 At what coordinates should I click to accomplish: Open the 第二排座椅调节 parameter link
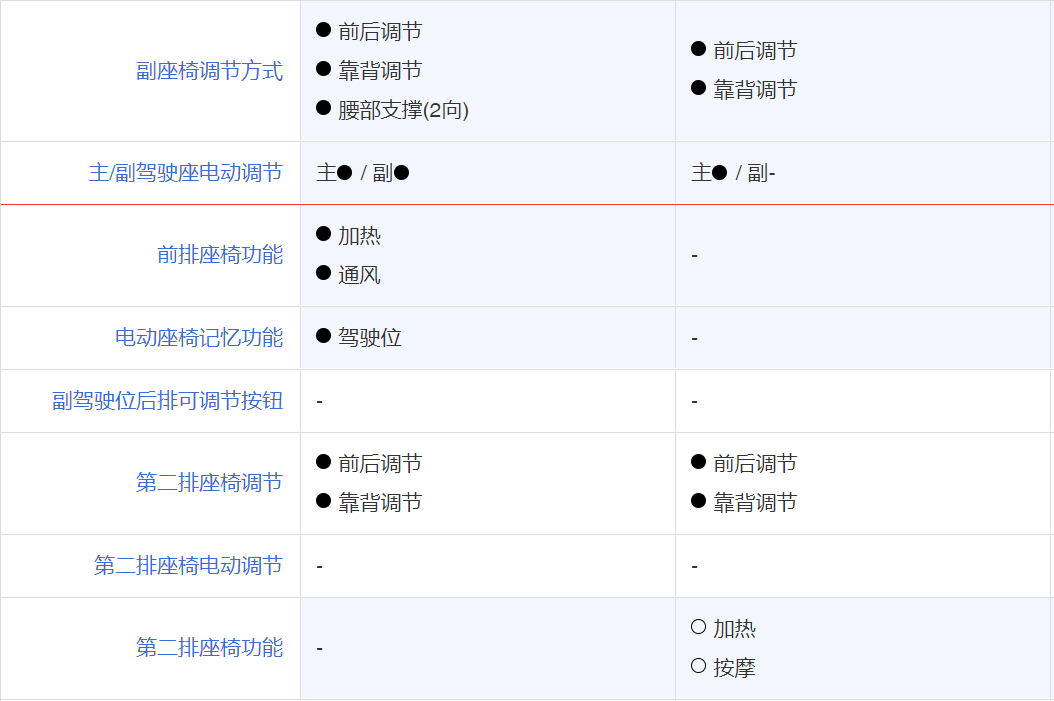point(209,483)
